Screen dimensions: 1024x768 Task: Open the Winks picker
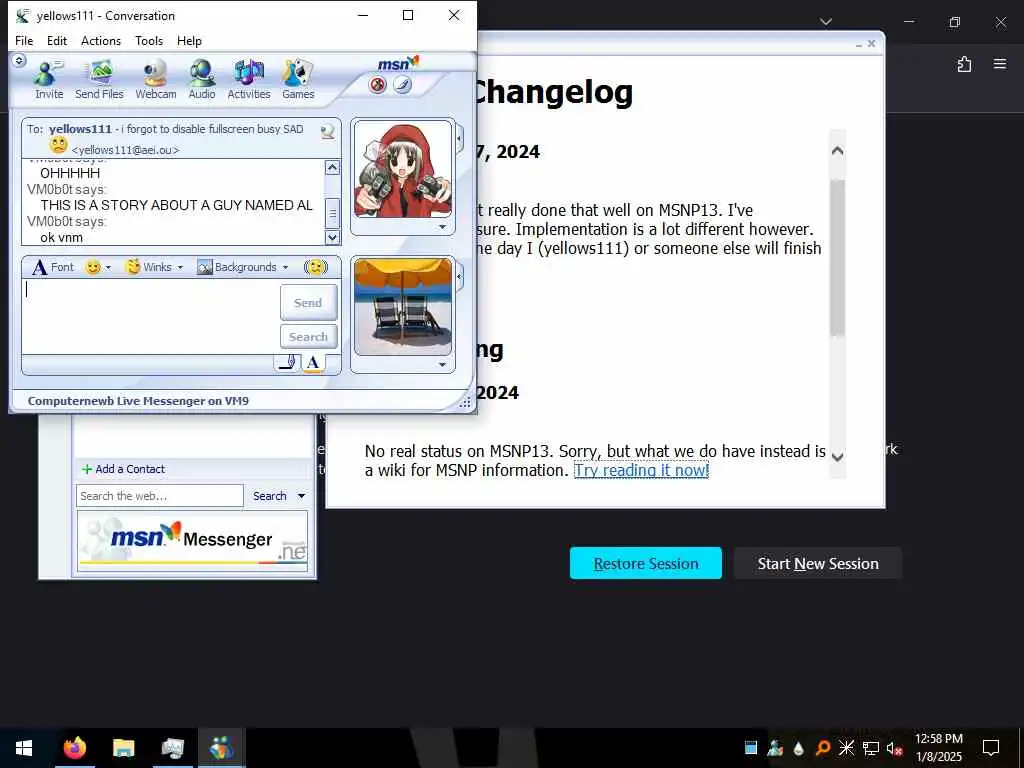[x=149, y=267]
